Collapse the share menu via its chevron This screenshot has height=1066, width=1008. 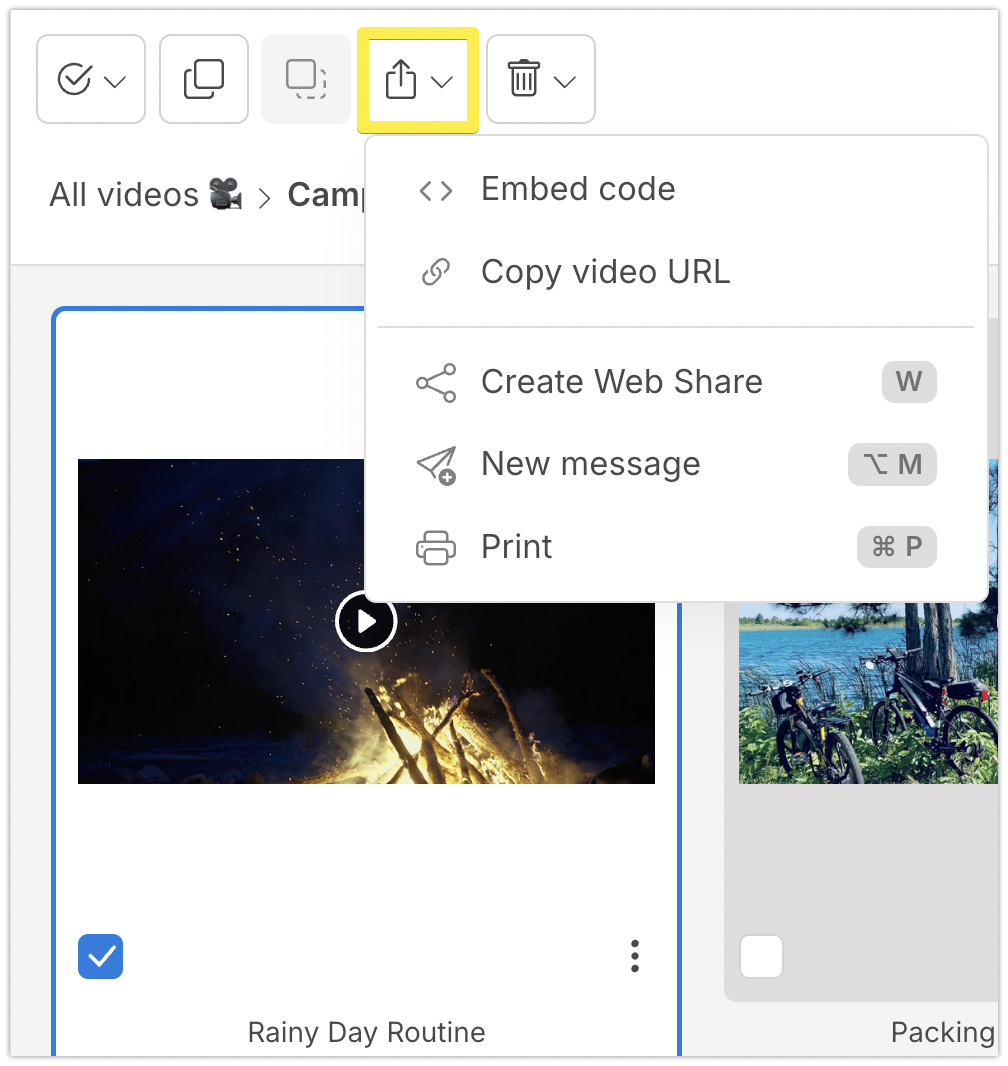[x=442, y=82]
